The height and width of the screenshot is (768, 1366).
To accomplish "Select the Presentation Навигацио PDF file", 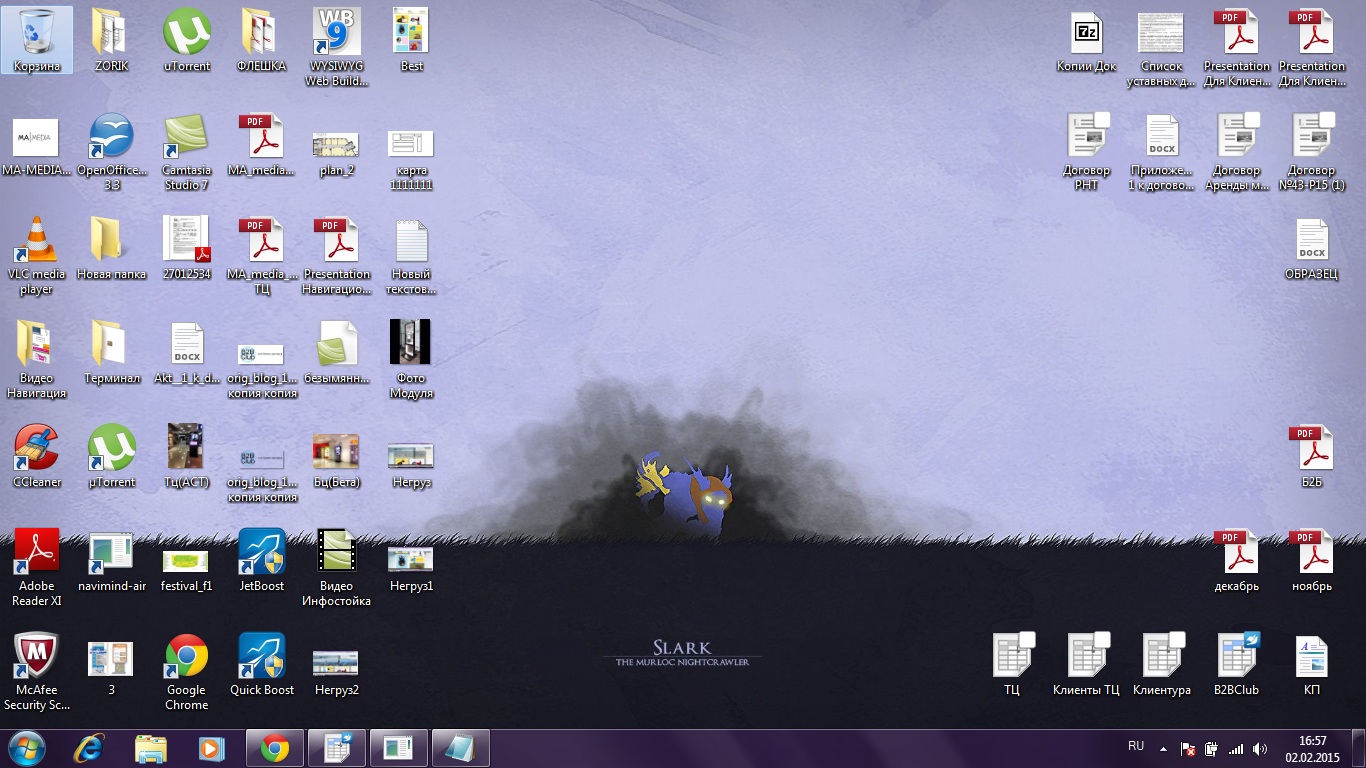I will [x=337, y=256].
